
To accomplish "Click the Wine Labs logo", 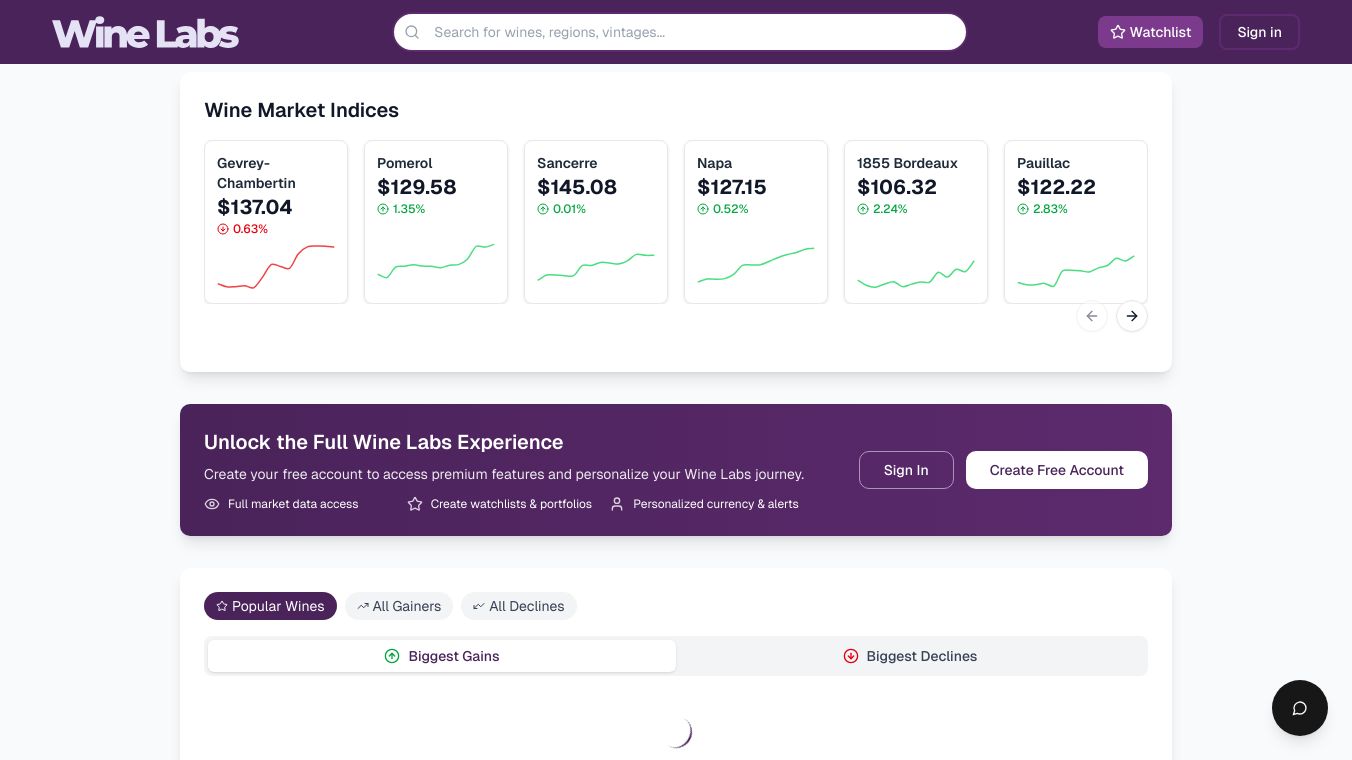I will [146, 33].
